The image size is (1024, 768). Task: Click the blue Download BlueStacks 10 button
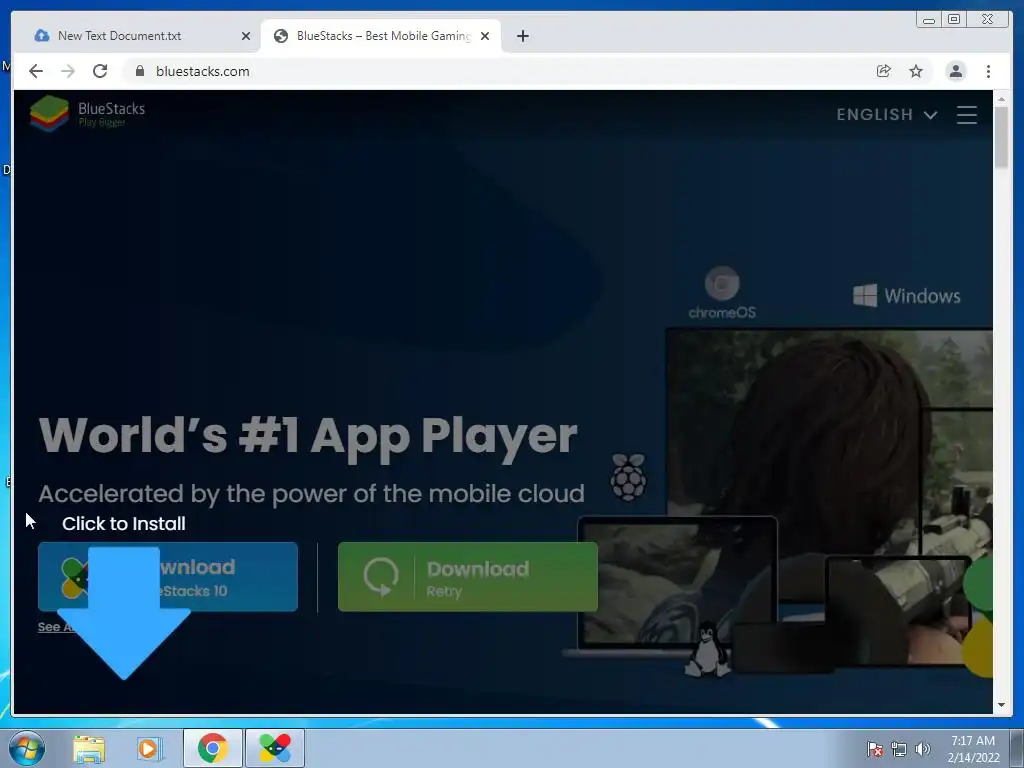(x=168, y=577)
